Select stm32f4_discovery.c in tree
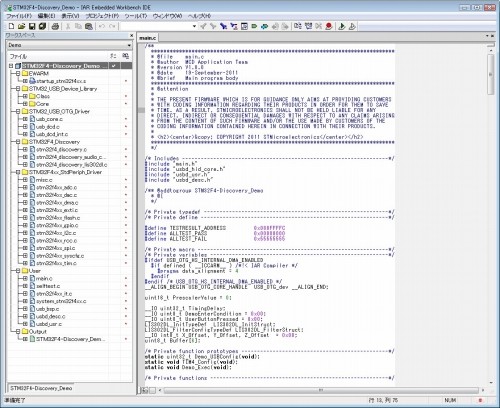The width and height of the screenshot is (500, 408). click(62, 149)
